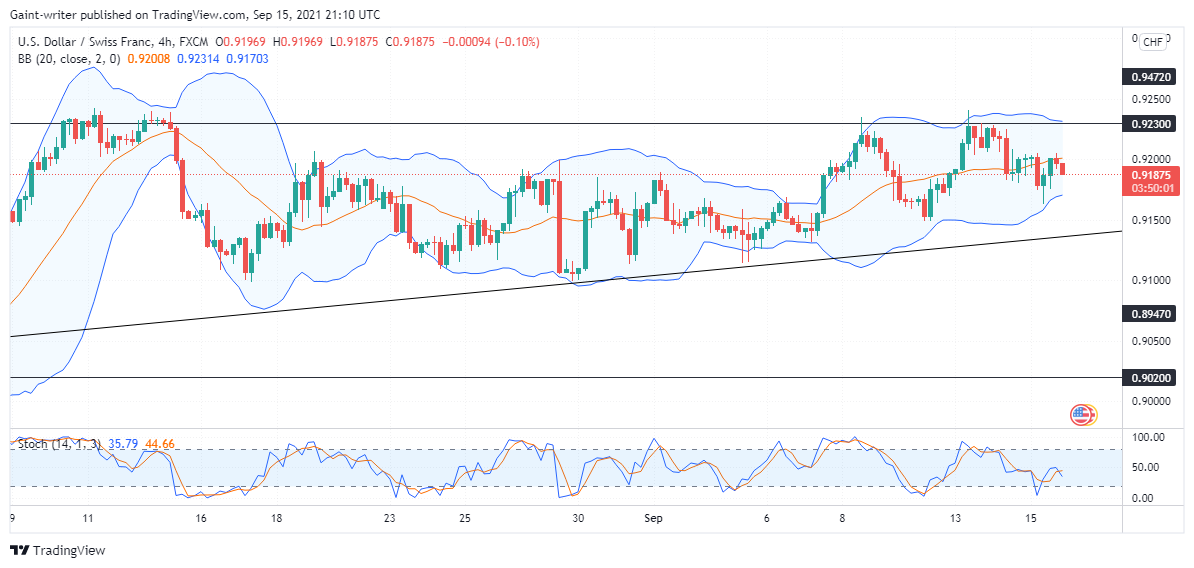Click the US flag economic event icon
The height and width of the screenshot is (568, 1194).
1081,415
